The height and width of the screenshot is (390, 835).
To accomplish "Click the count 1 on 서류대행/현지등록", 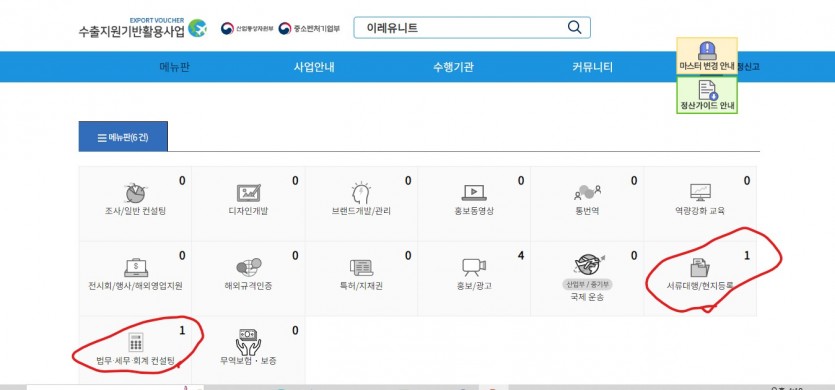I will 747,256.
